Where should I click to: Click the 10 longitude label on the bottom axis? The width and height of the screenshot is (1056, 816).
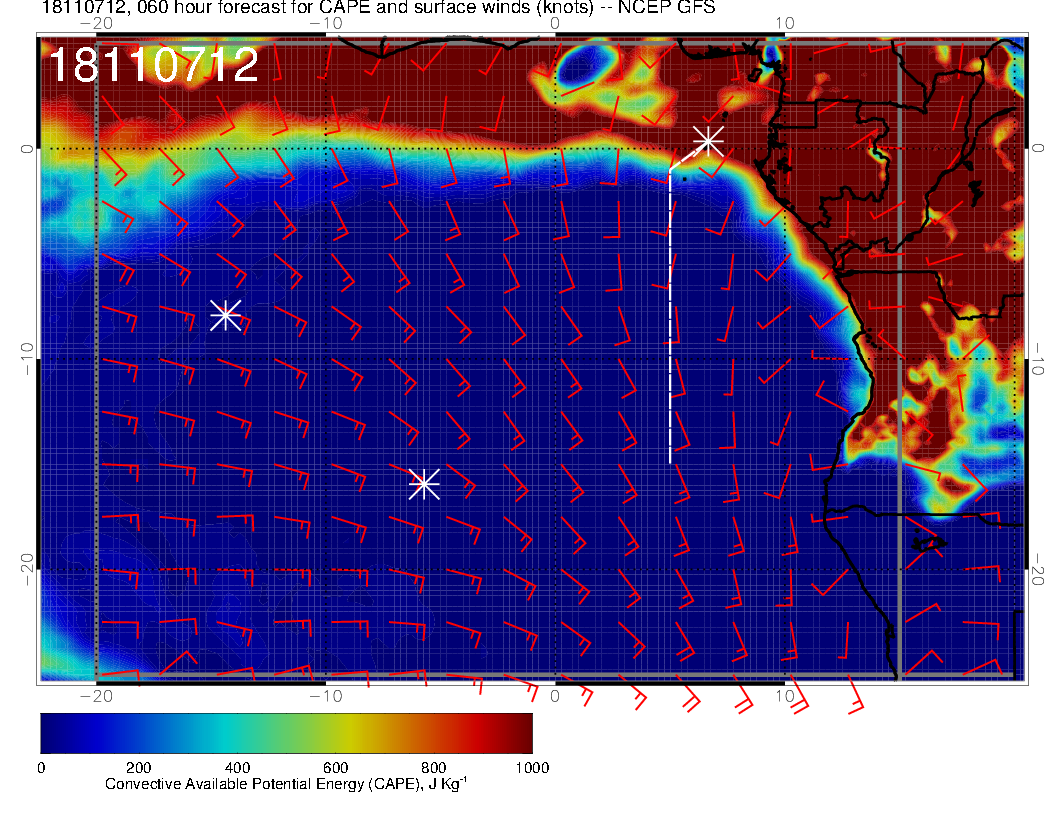point(785,695)
